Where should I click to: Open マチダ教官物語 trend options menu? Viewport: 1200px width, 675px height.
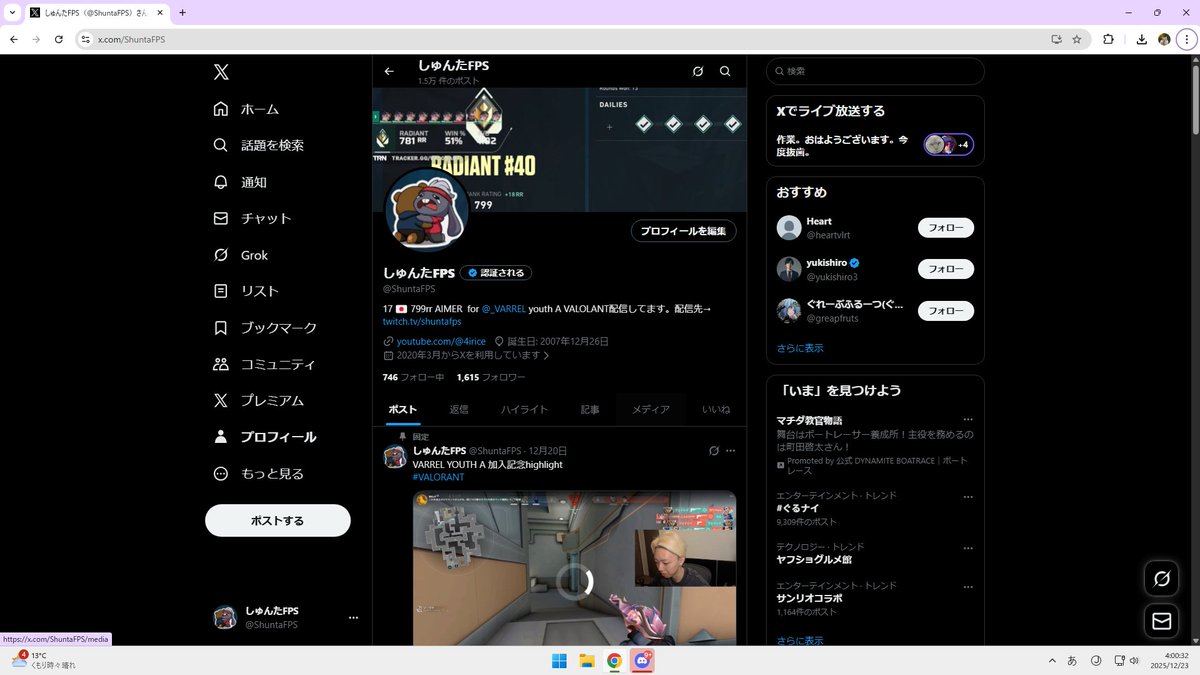[967, 420]
